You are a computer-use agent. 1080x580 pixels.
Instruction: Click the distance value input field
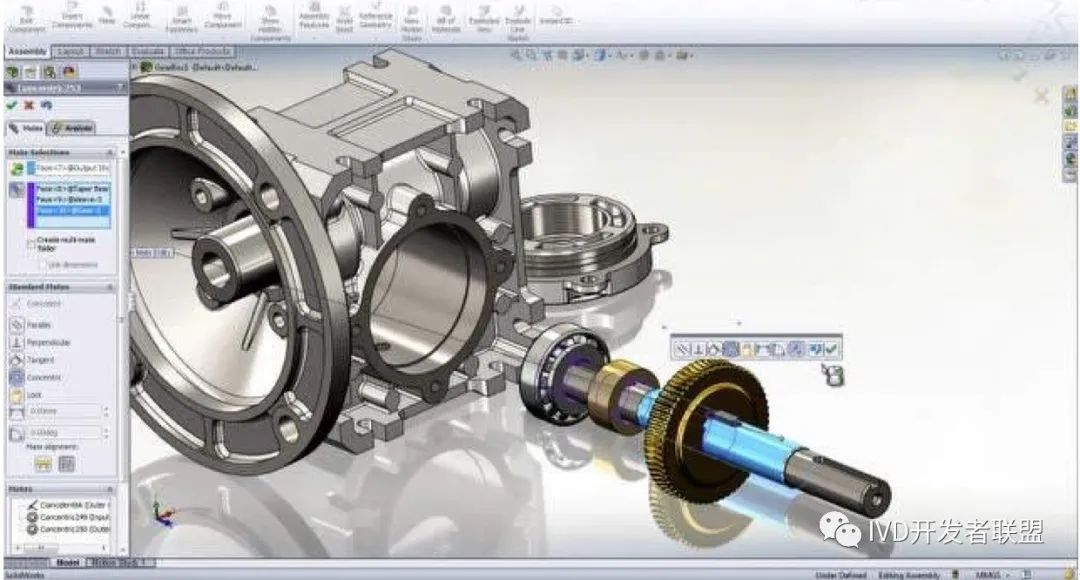pos(64,411)
